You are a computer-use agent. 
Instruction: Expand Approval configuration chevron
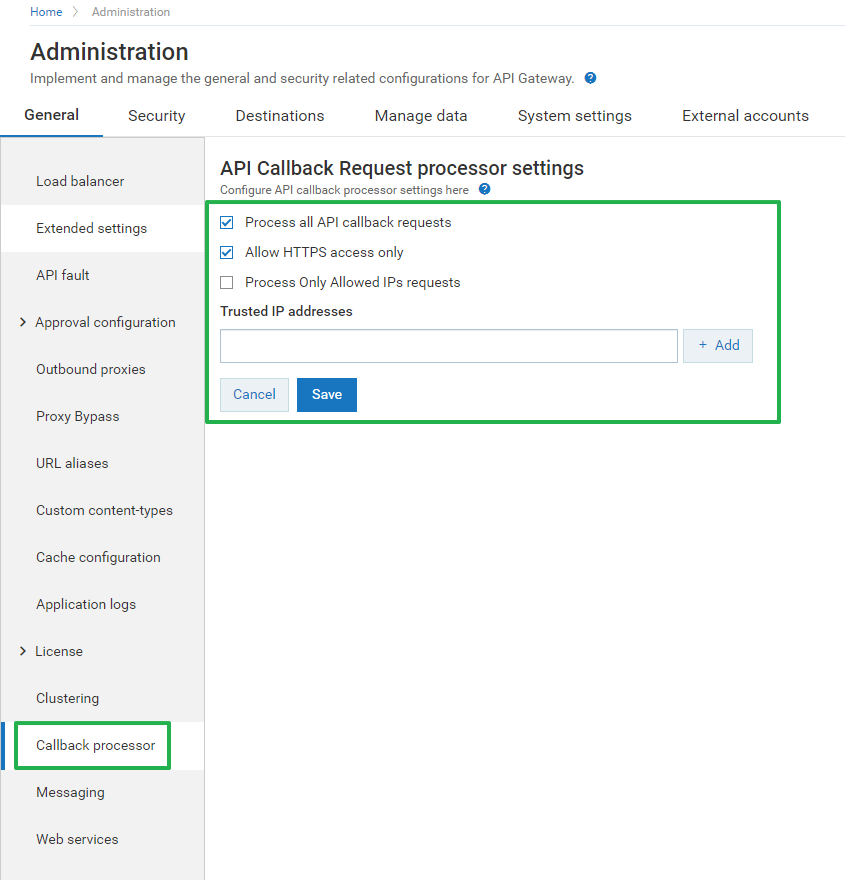coord(23,322)
